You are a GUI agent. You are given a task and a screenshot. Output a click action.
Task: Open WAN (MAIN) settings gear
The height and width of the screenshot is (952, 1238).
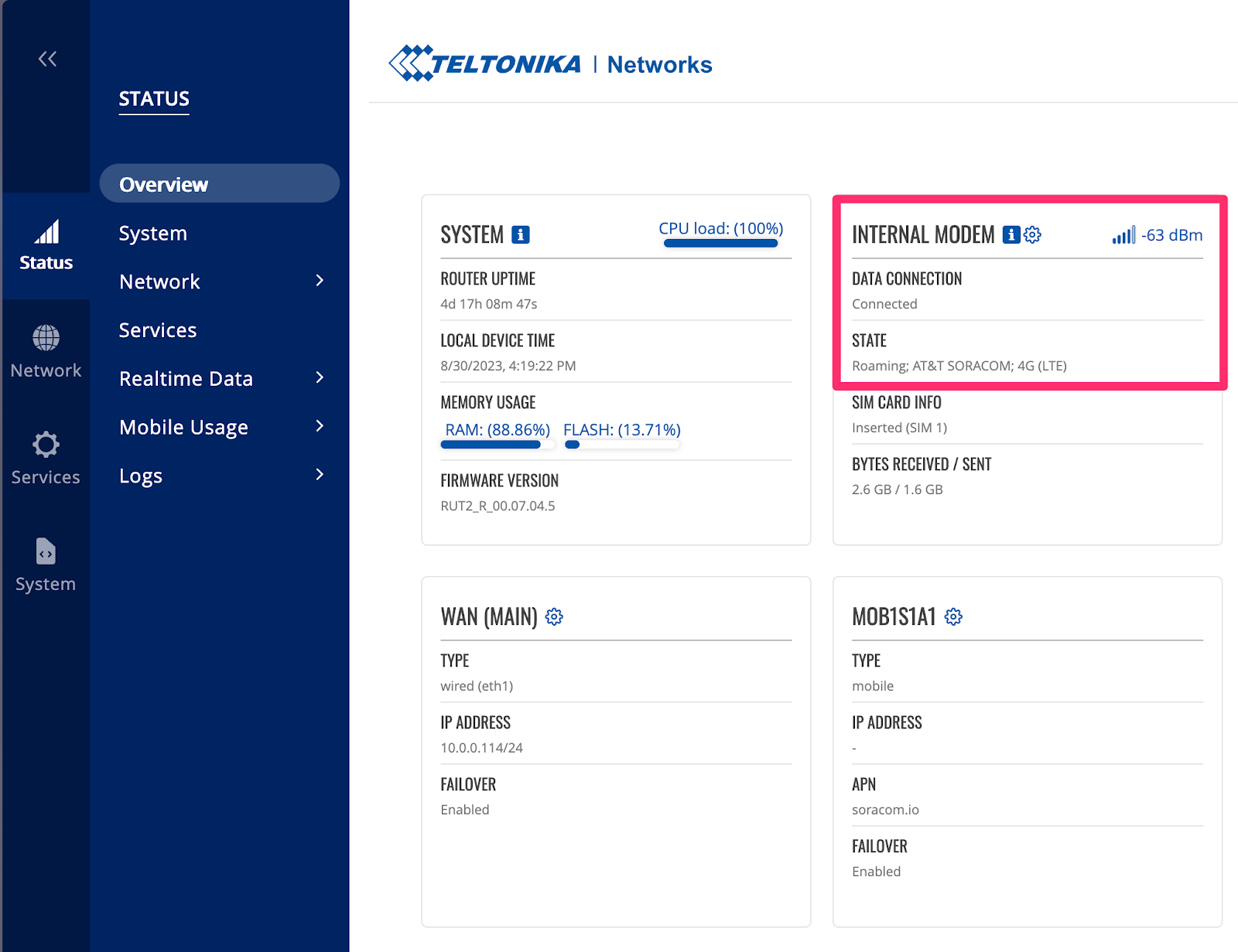[554, 616]
